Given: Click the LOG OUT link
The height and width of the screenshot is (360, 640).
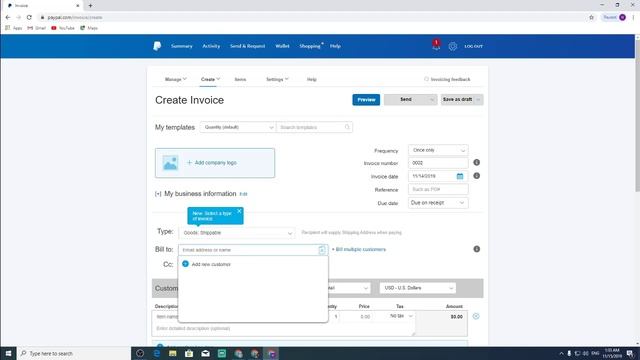Looking at the screenshot, I should click(x=473, y=47).
